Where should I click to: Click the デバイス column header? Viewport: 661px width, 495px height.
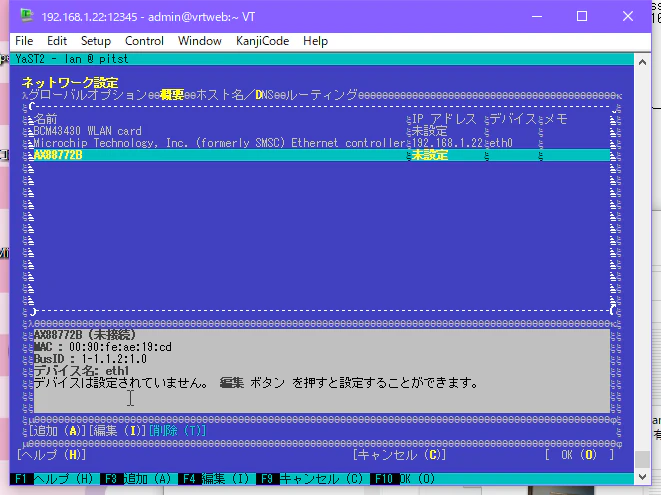[x=513, y=119]
